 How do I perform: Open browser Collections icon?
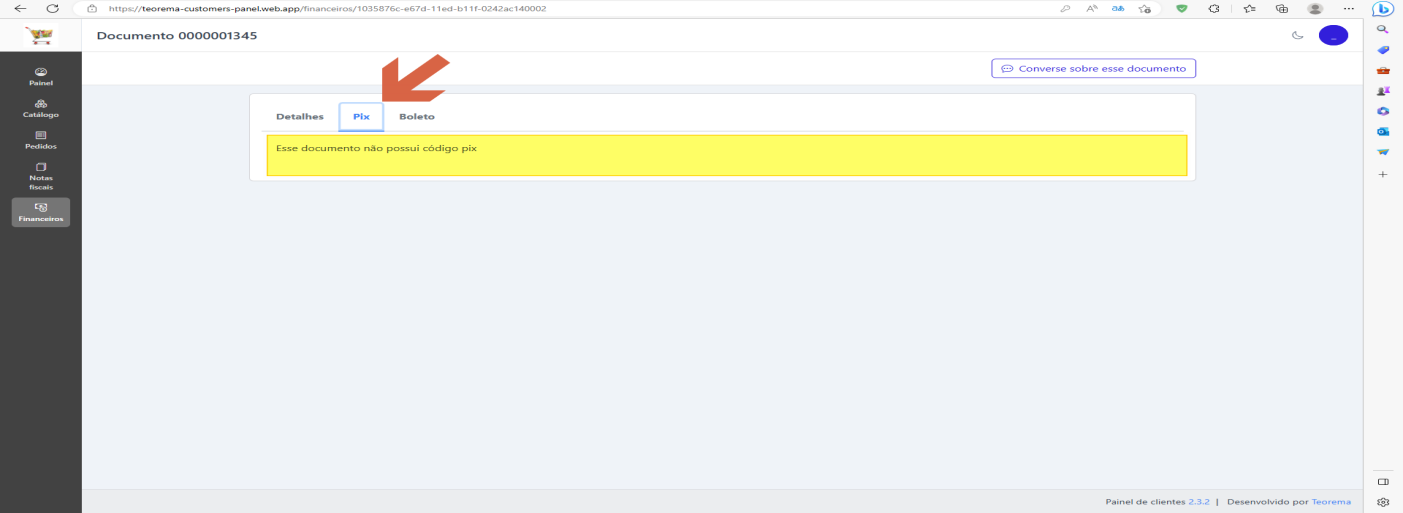click(1282, 8)
